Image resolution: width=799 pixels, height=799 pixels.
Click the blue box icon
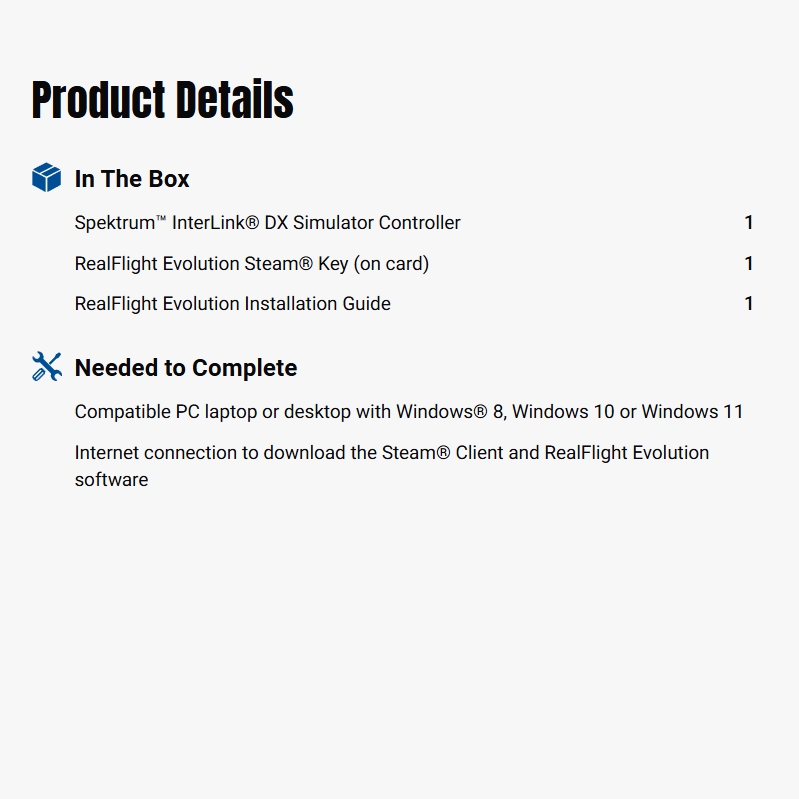click(x=47, y=178)
